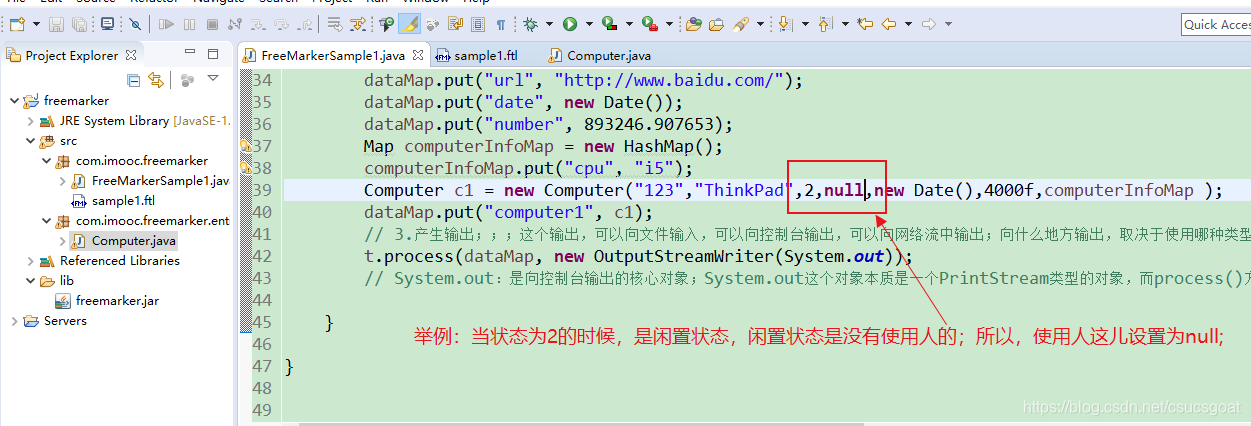Image resolution: width=1251 pixels, height=426 pixels.
Task: Close the Project Explorer view
Action: (132, 55)
